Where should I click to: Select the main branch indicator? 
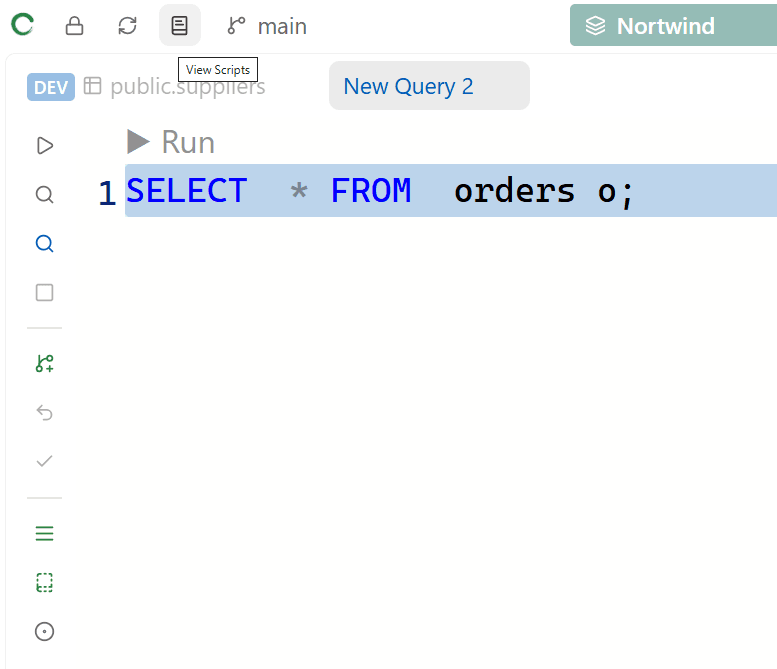click(x=267, y=26)
